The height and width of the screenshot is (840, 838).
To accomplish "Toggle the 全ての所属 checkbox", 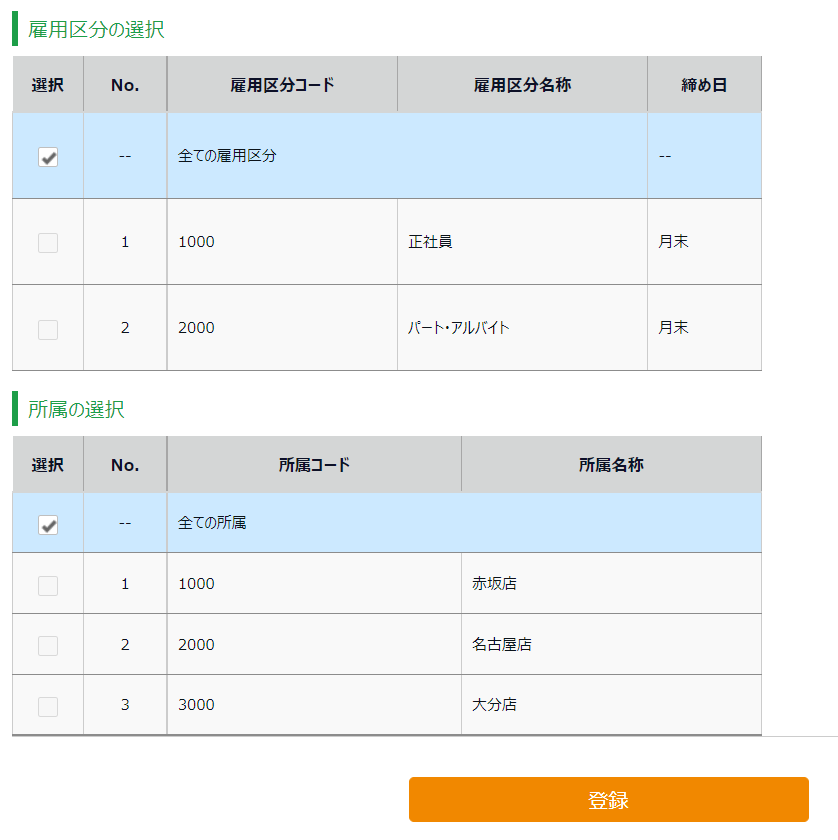I will pos(48,525).
